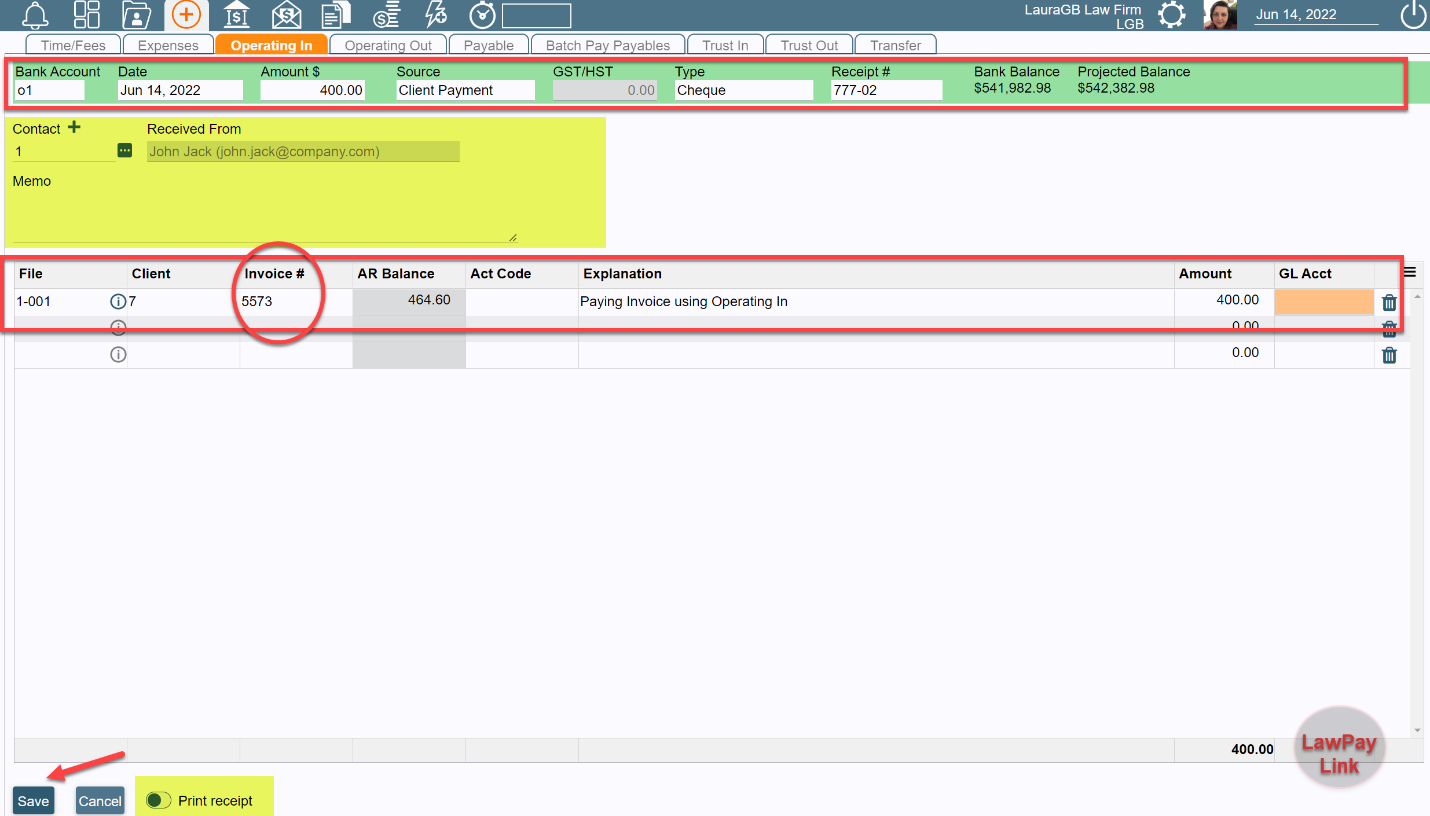Delete the first row with the trash icon
The height and width of the screenshot is (816, 1430).
(1388, 301)
